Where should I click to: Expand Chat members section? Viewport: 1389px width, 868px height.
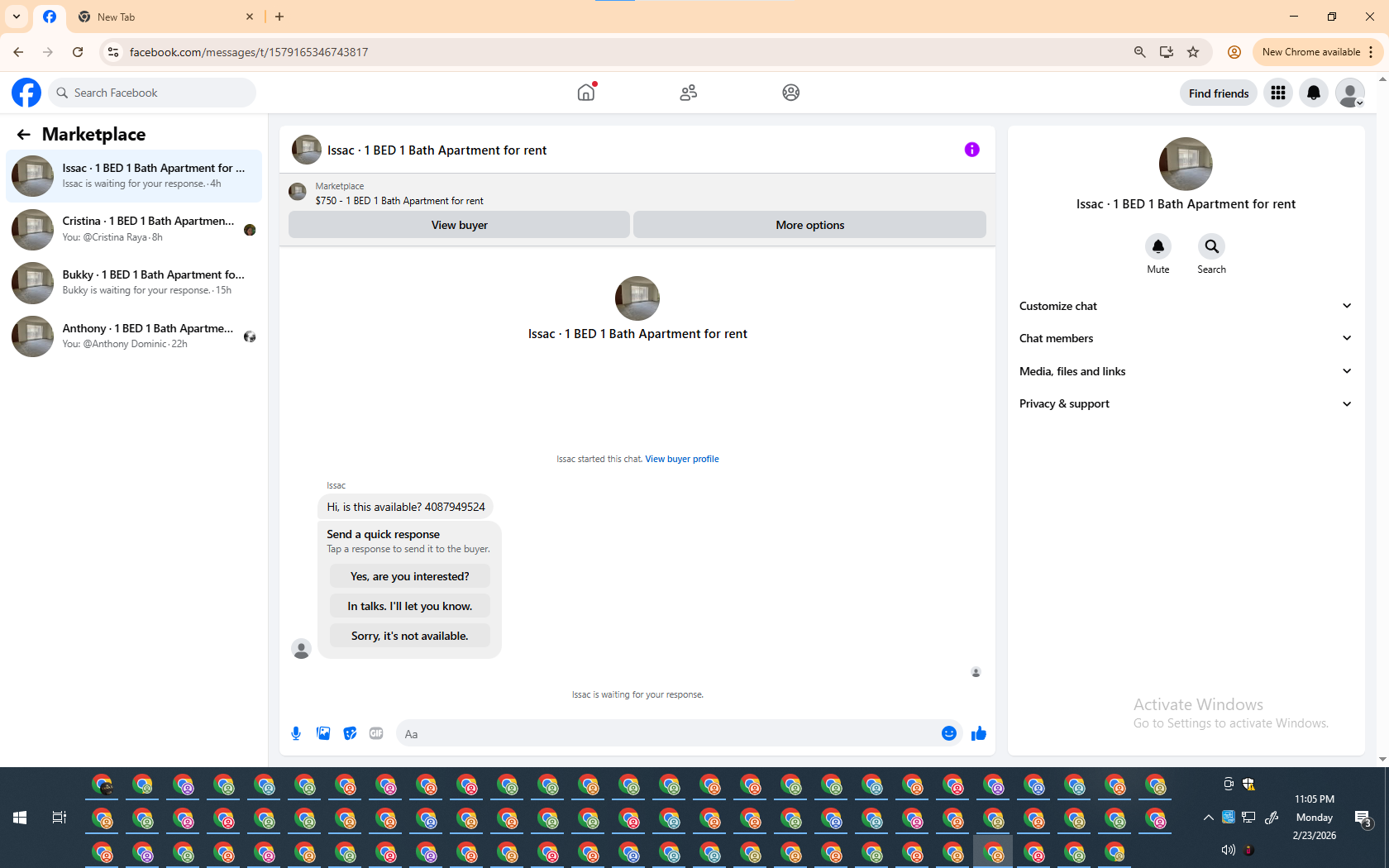(x=1186, y=338)
